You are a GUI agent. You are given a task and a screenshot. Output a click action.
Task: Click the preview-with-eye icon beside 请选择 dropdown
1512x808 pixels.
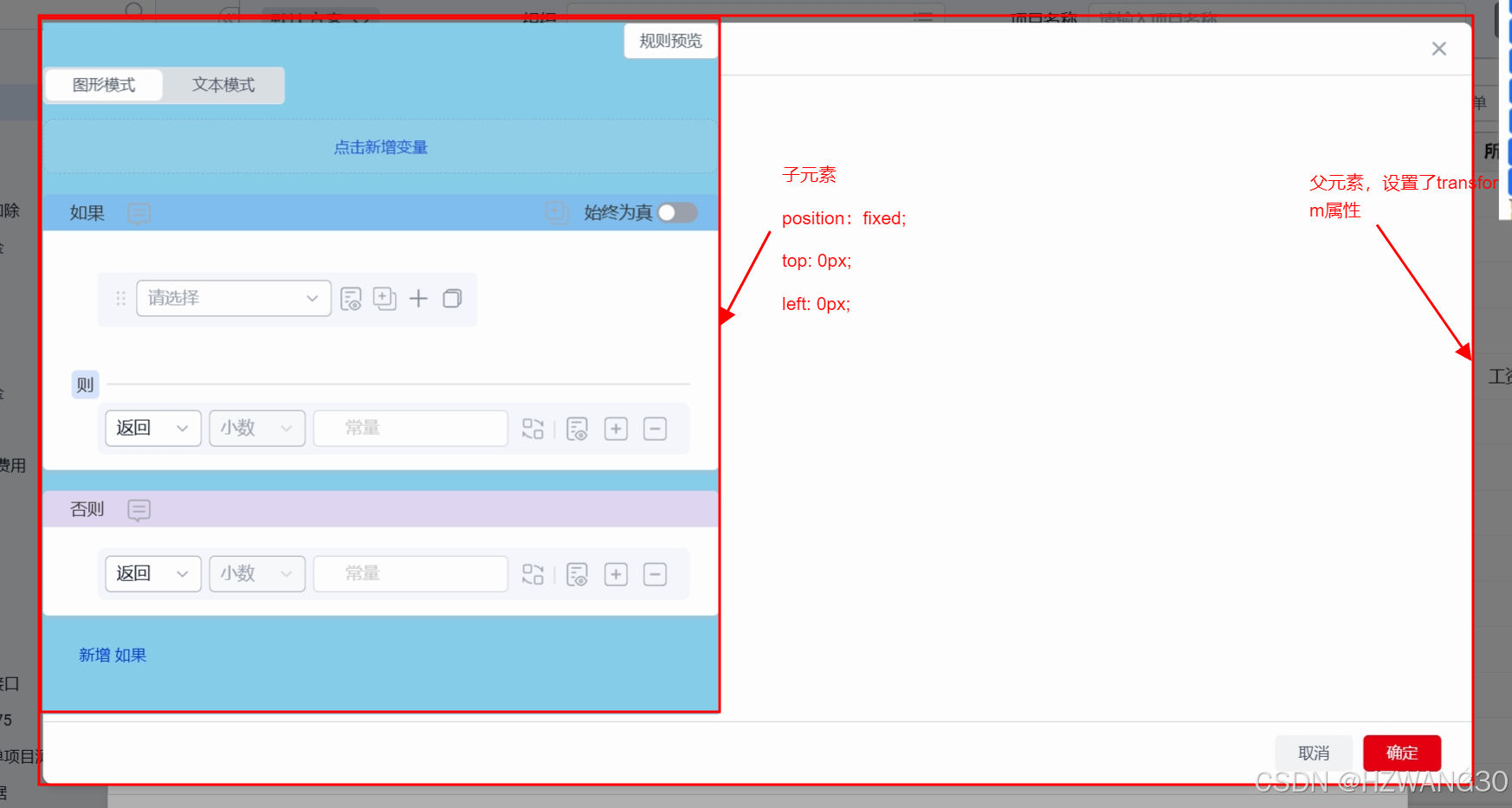point(351,299)
